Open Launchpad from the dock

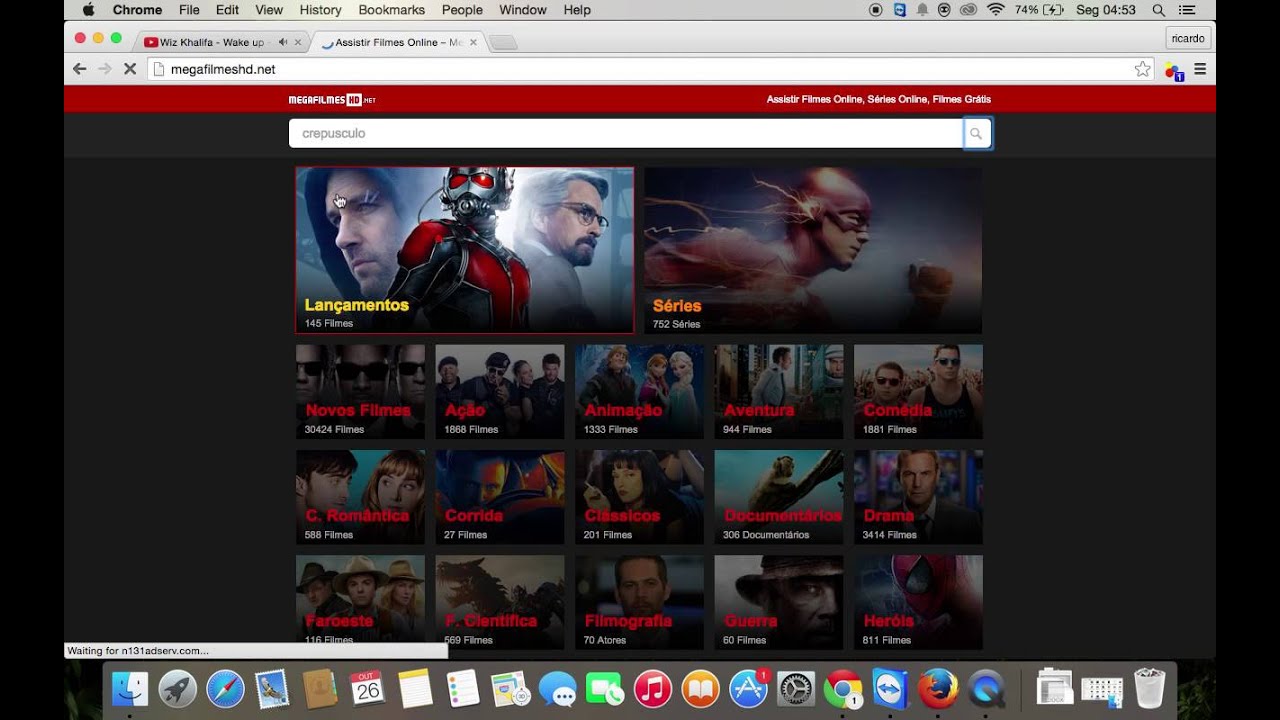pos(178,689)
